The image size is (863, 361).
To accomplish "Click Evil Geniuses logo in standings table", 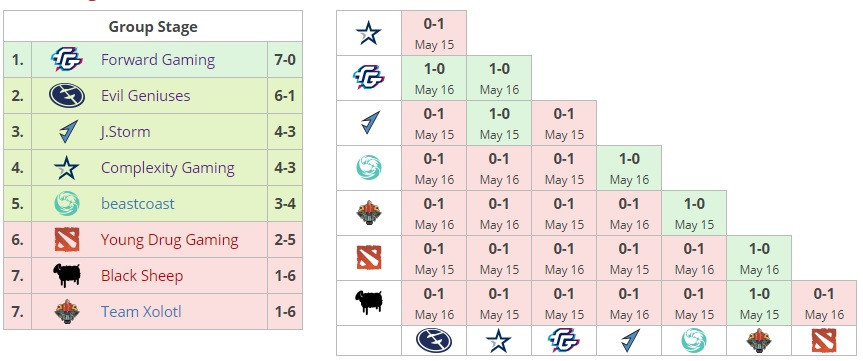I will coord(67,95).
